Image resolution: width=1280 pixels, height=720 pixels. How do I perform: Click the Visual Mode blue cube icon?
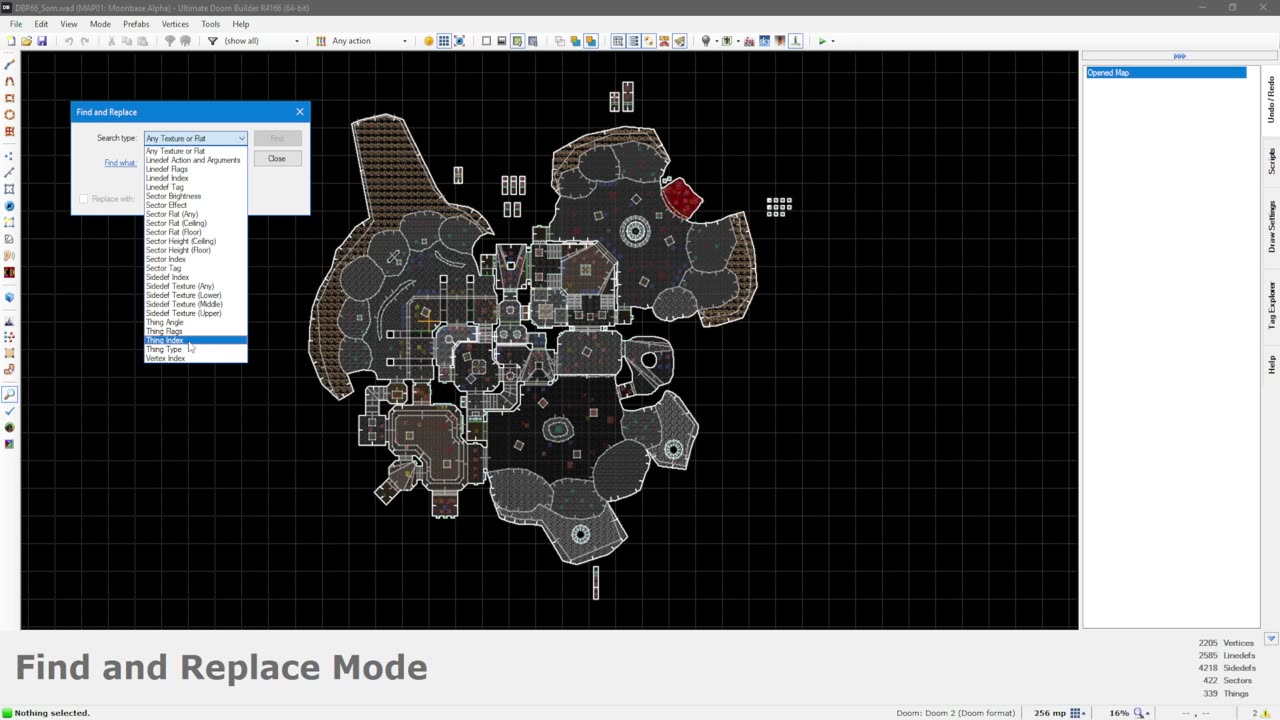coord(10,297)
